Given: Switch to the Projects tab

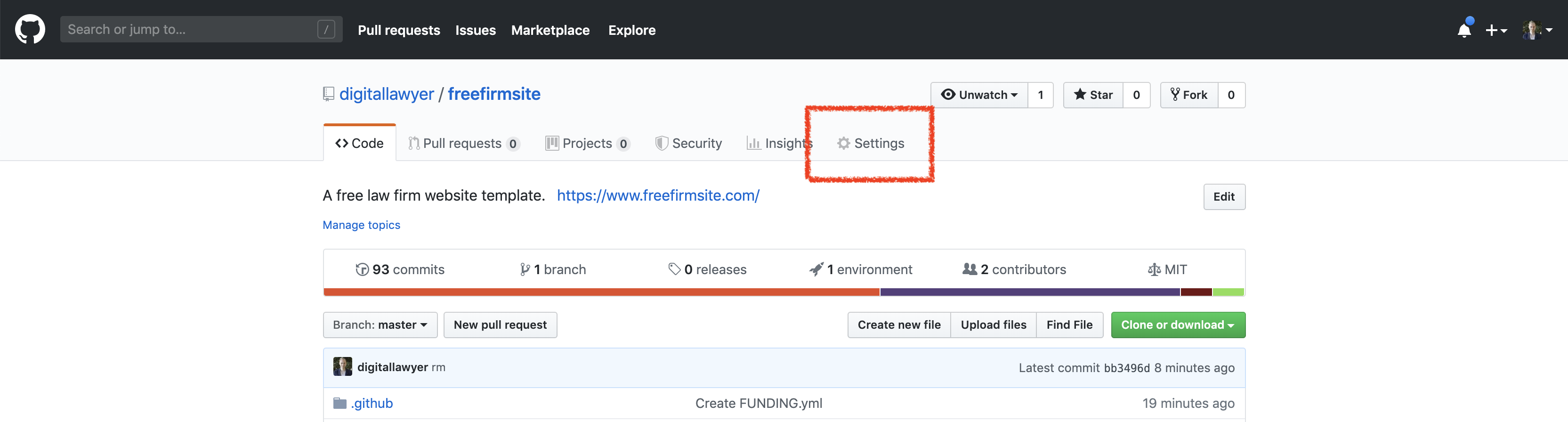Looking at the screenshot, I should (x=587, y=143).
